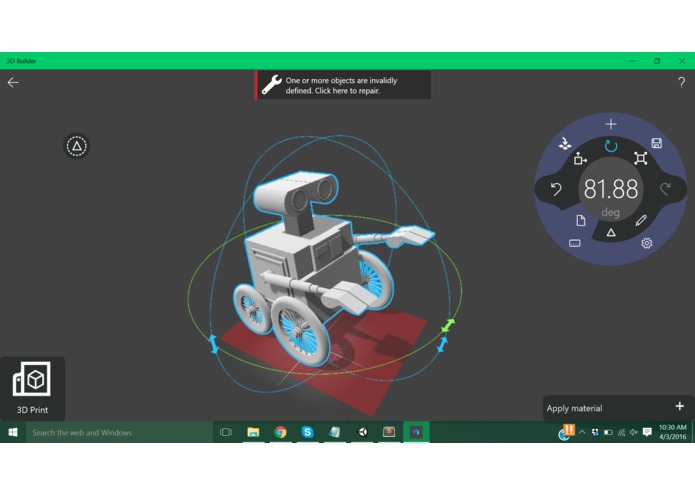Open the Action Center notification icon
The height and width of the screenshot is (494, 695).
point(647,432)
